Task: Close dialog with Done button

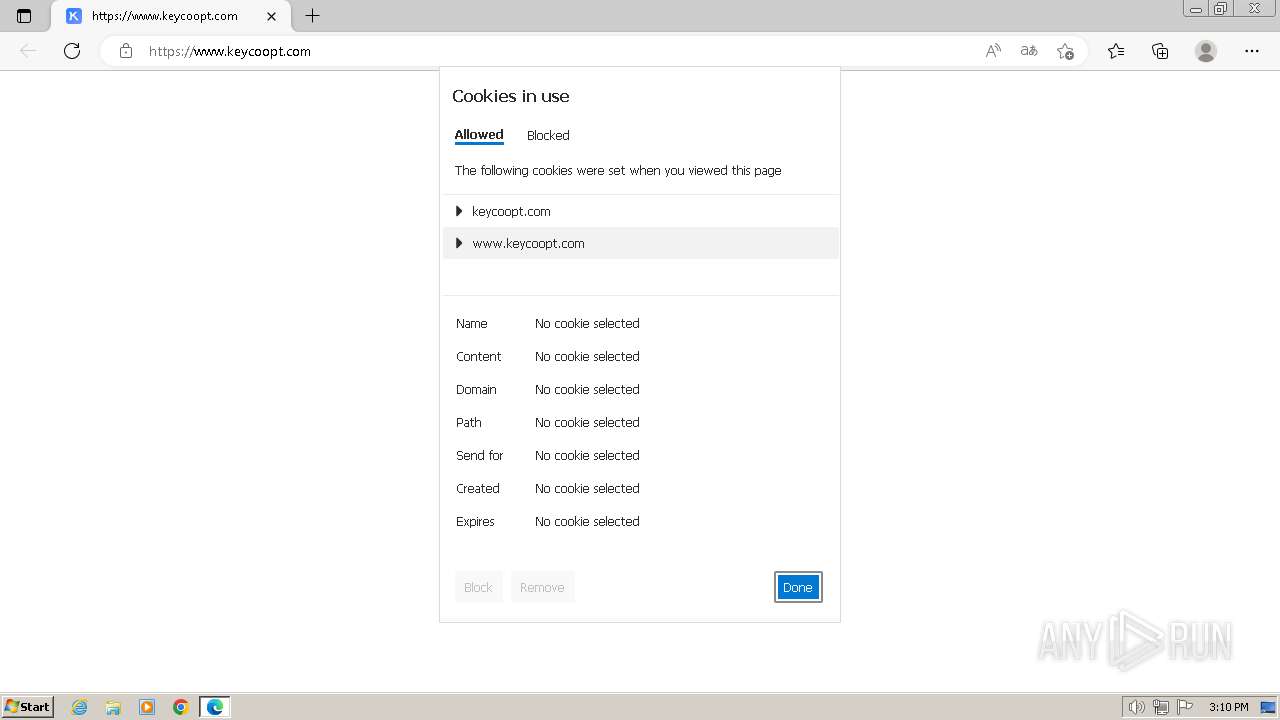Action: [x=798, y=587]
